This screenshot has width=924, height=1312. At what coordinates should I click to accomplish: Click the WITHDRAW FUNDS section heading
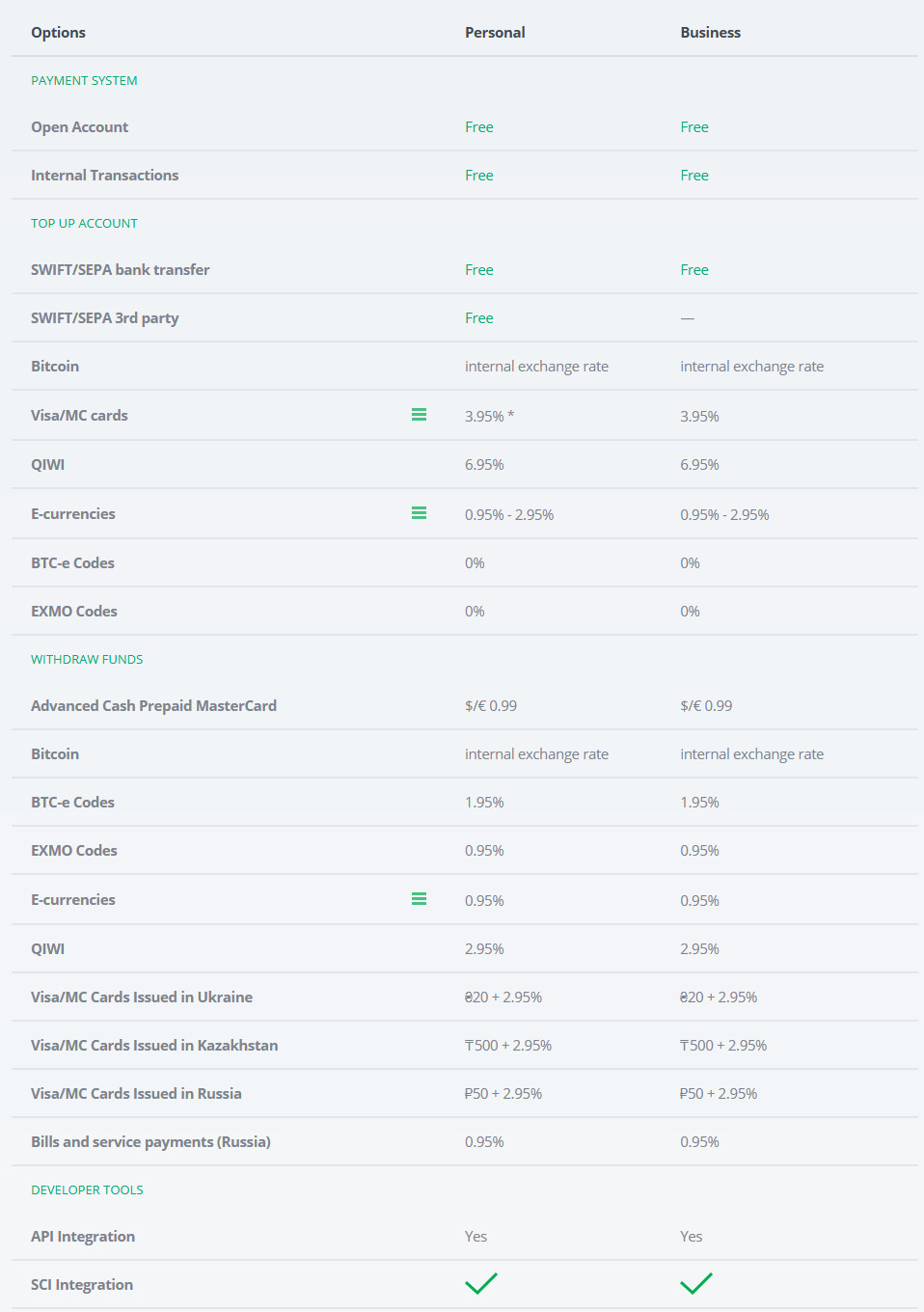tap(87, 660)
